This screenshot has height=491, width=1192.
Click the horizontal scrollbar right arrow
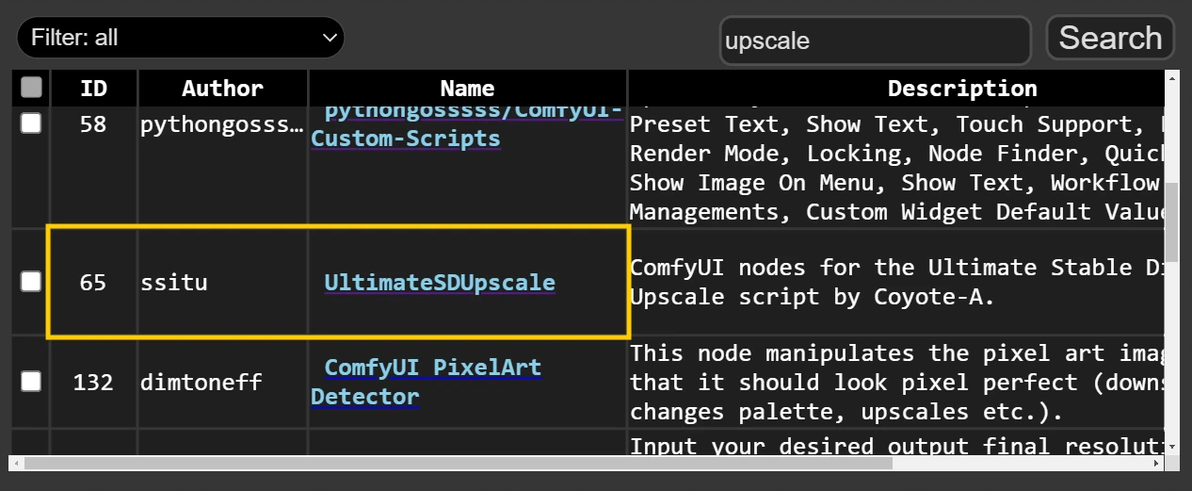pos(1157,464)
